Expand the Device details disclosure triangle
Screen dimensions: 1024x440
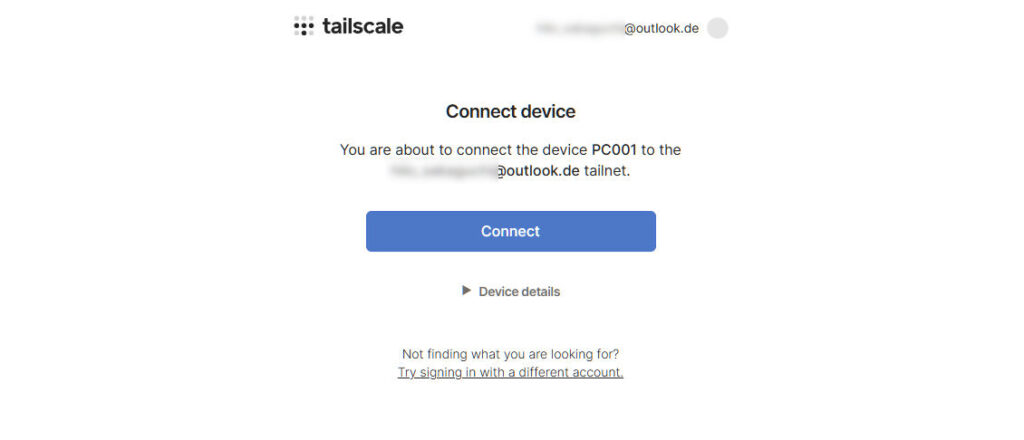[x=466, y=291]
